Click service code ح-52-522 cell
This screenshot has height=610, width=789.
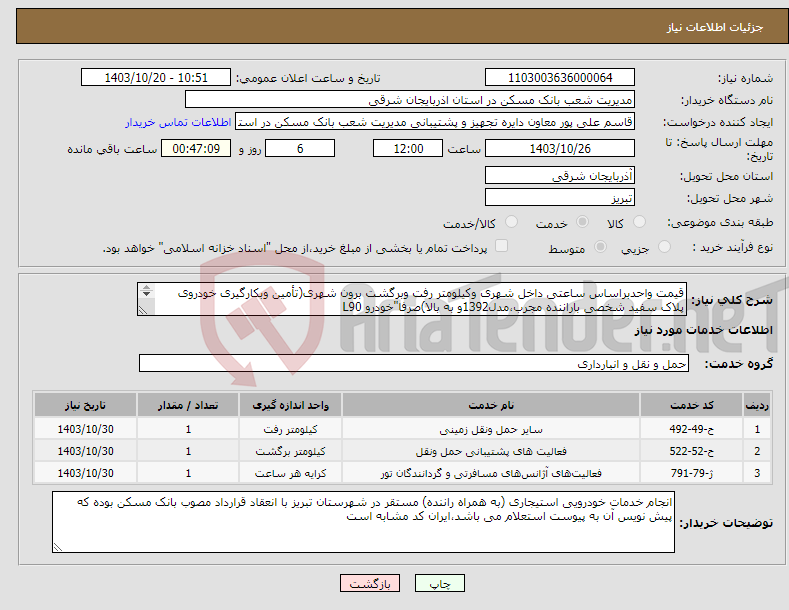[692, 451]
